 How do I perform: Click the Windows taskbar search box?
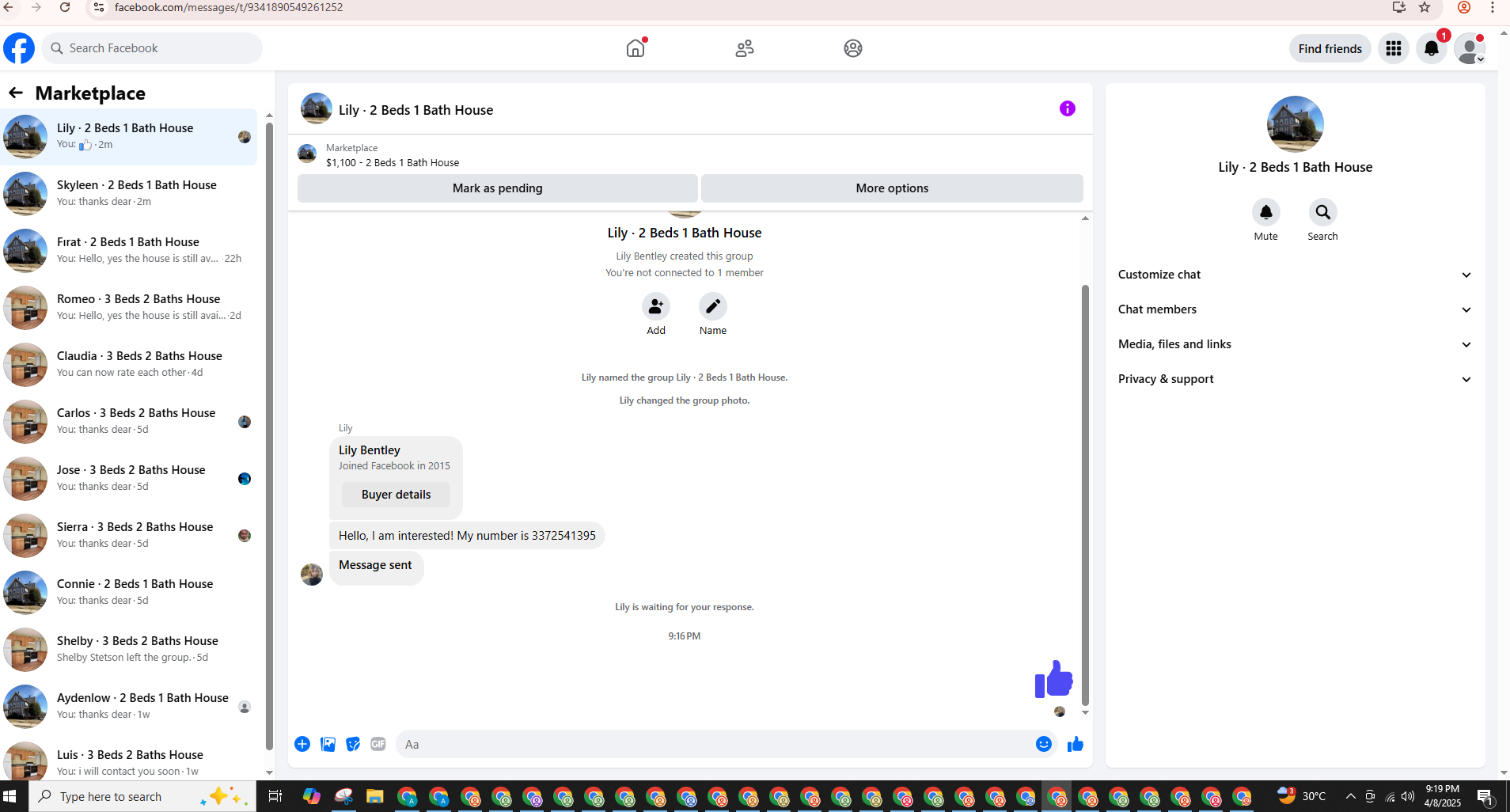click(x=142, y=796)
